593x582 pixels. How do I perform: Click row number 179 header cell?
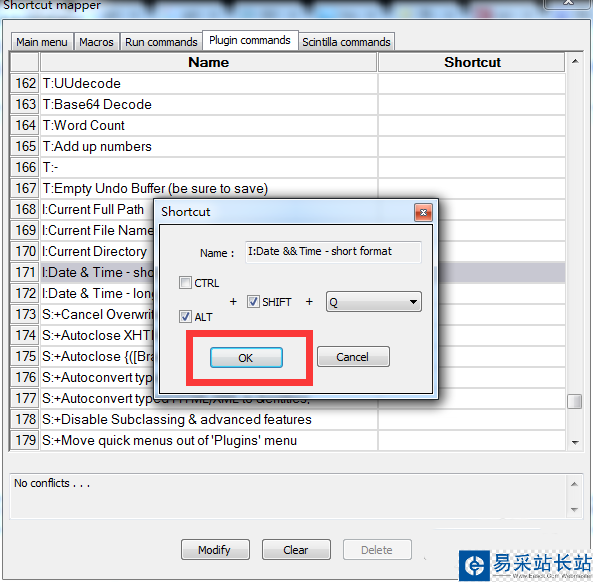coord(25,441)
